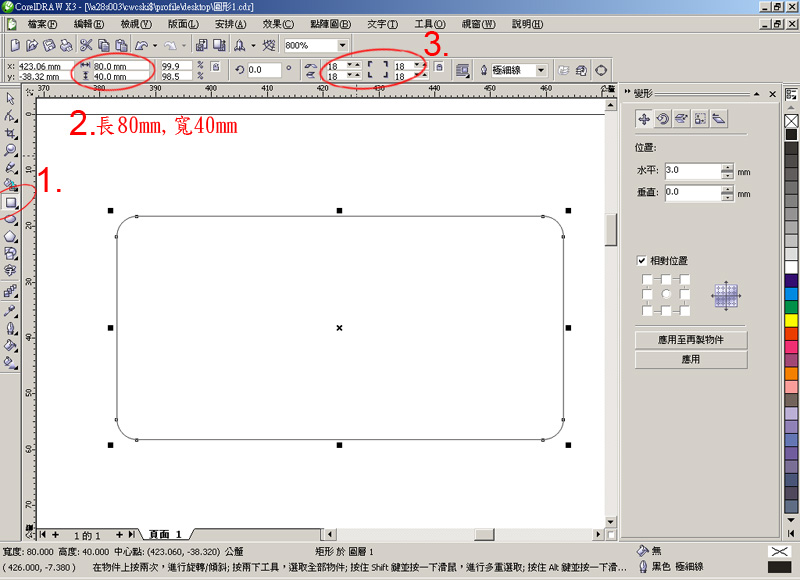
Task: Select the Basic Shapes tool
Action: point(10,254)
